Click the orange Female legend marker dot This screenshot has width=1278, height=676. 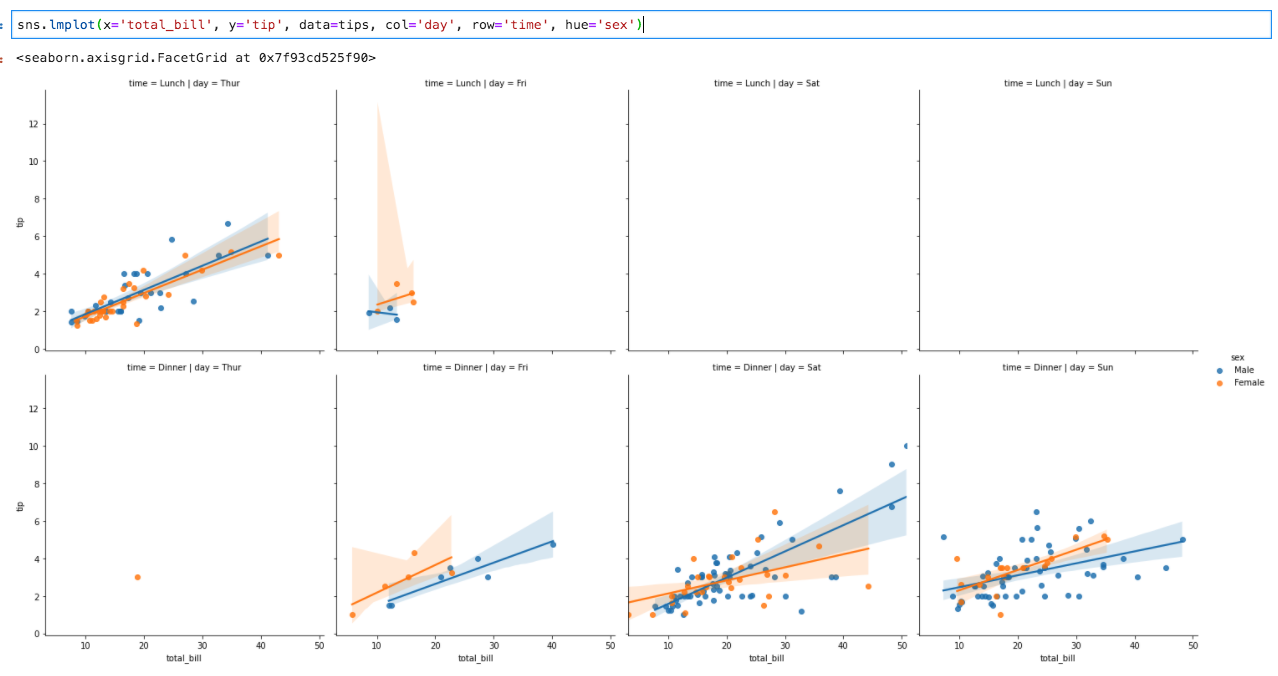click(x=1220, y=383)
